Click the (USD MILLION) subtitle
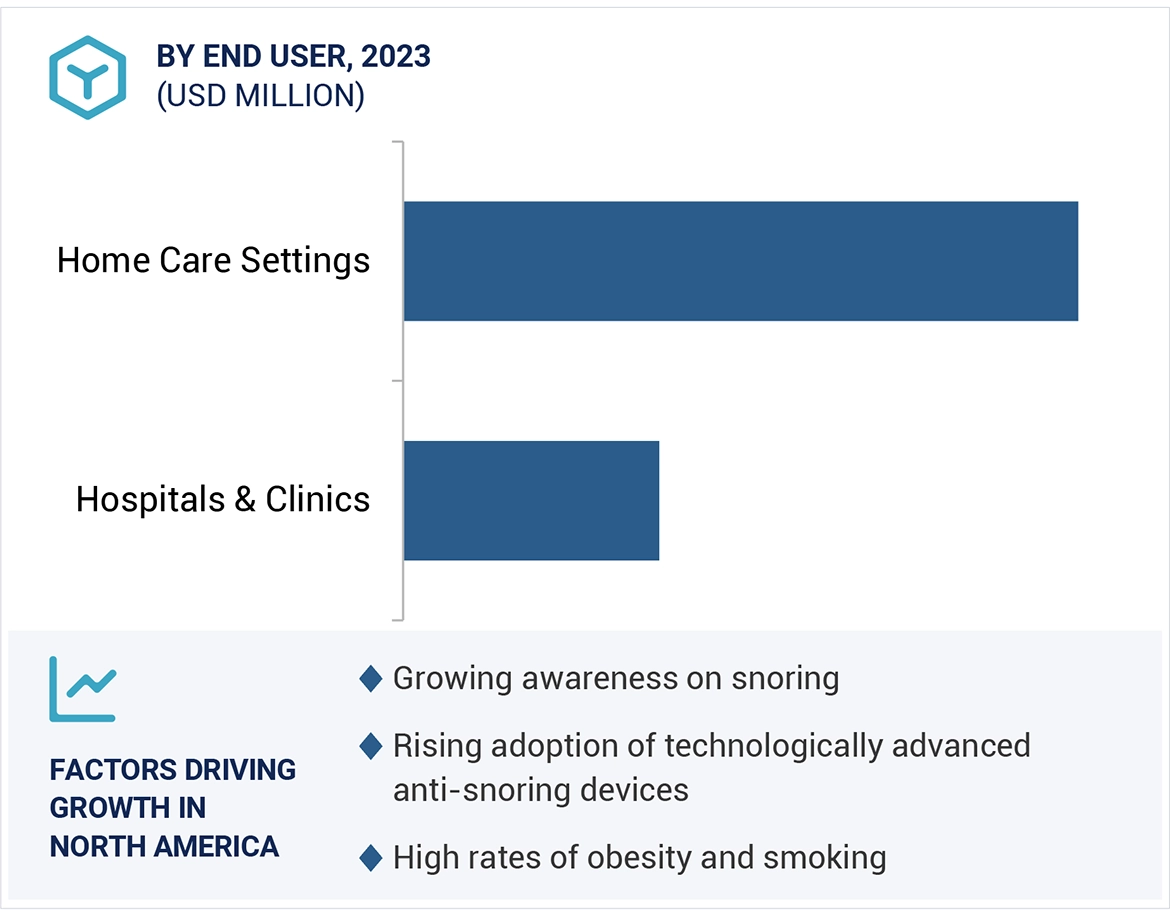 pyautogui.click(x=260, y=96)
